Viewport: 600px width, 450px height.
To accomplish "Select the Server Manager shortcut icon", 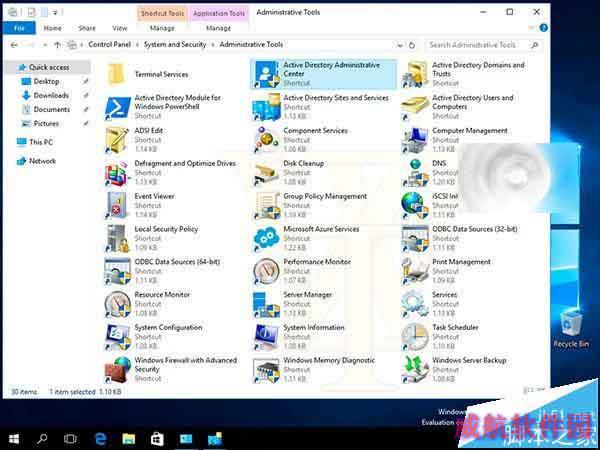I will click(267, 305).
